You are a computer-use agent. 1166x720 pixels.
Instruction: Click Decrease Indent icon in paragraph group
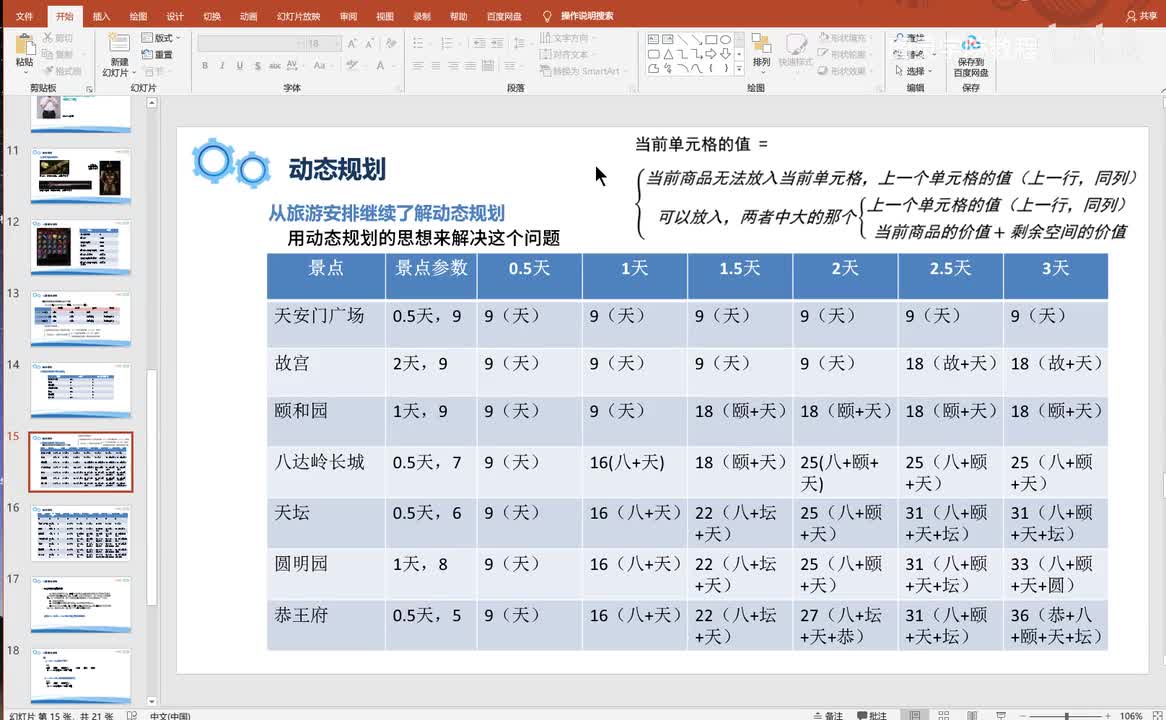[480, 43]
